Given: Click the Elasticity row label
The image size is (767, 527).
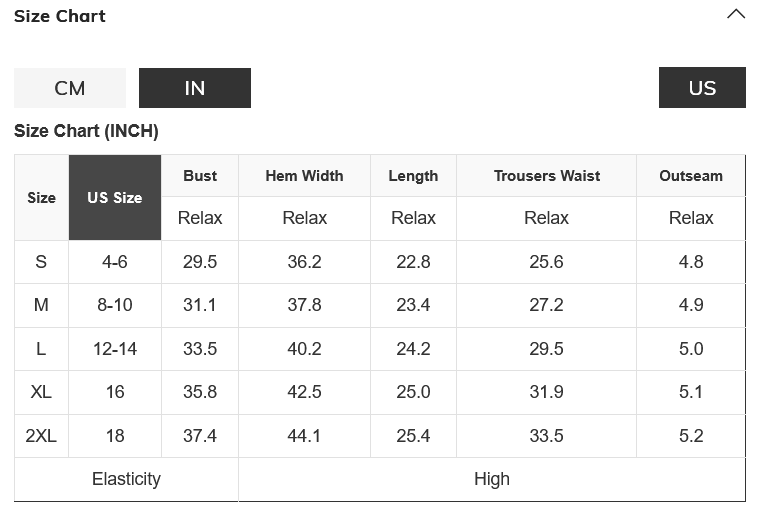Looking at the screenshot, I should pos(126,479).
